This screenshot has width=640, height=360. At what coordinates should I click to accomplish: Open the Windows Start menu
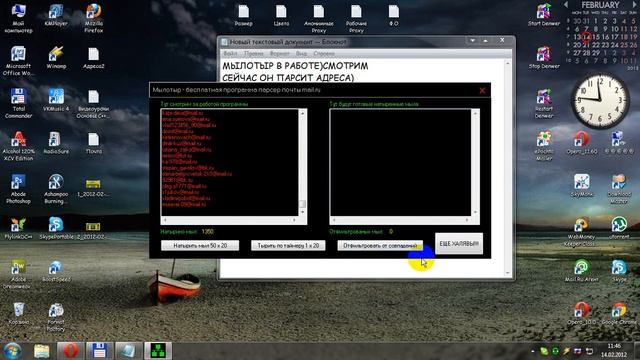coord(12,351)
